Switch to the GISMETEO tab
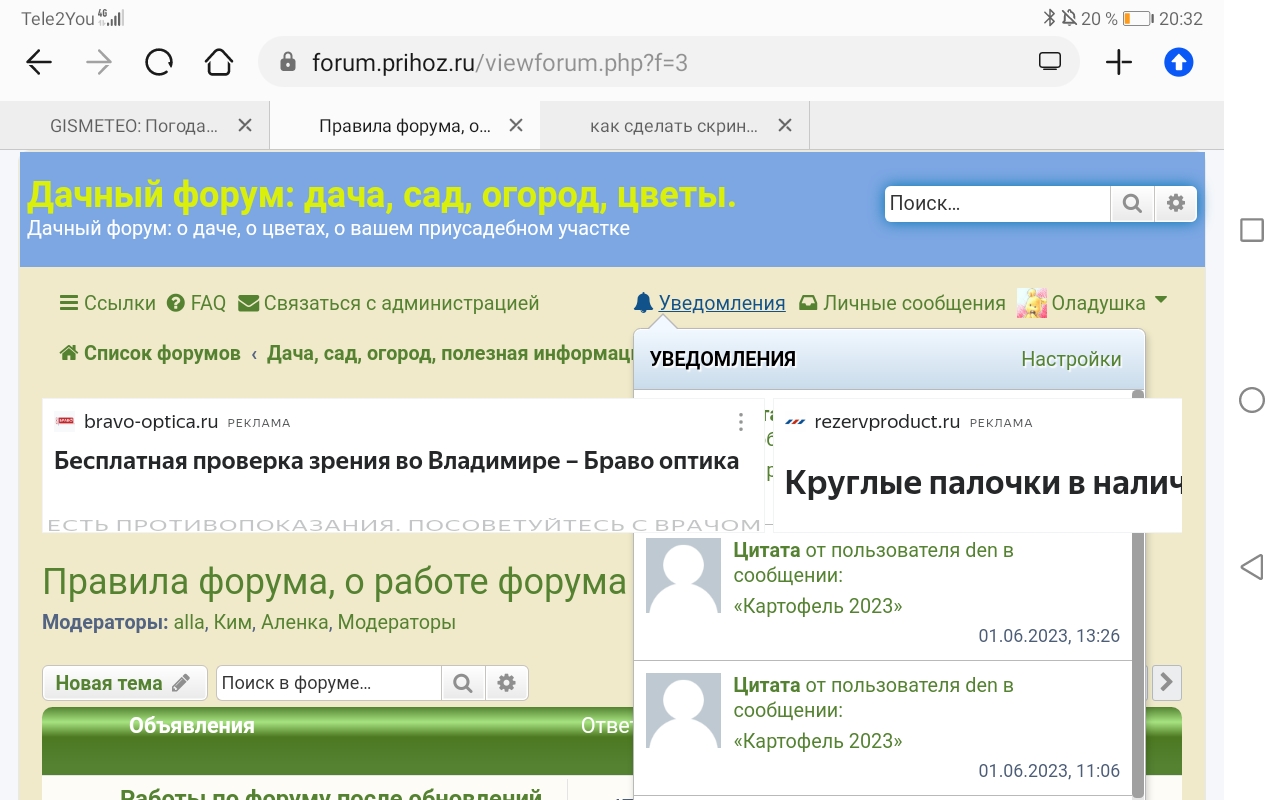Screen dimensions: 1280x800 tap(133, 126)
